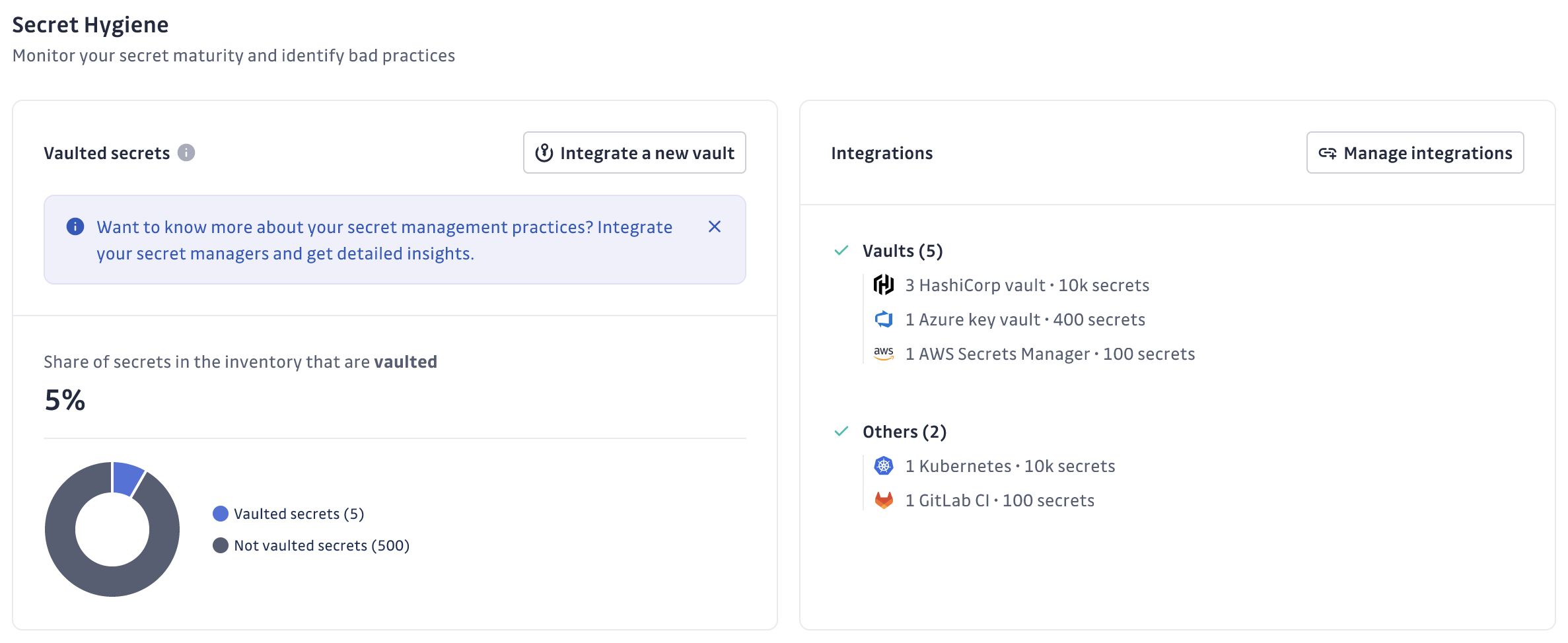This screenshot has width=1568, height=643.
Task: Click the GitLab CI fox icon
Action: tap(883, 500)
